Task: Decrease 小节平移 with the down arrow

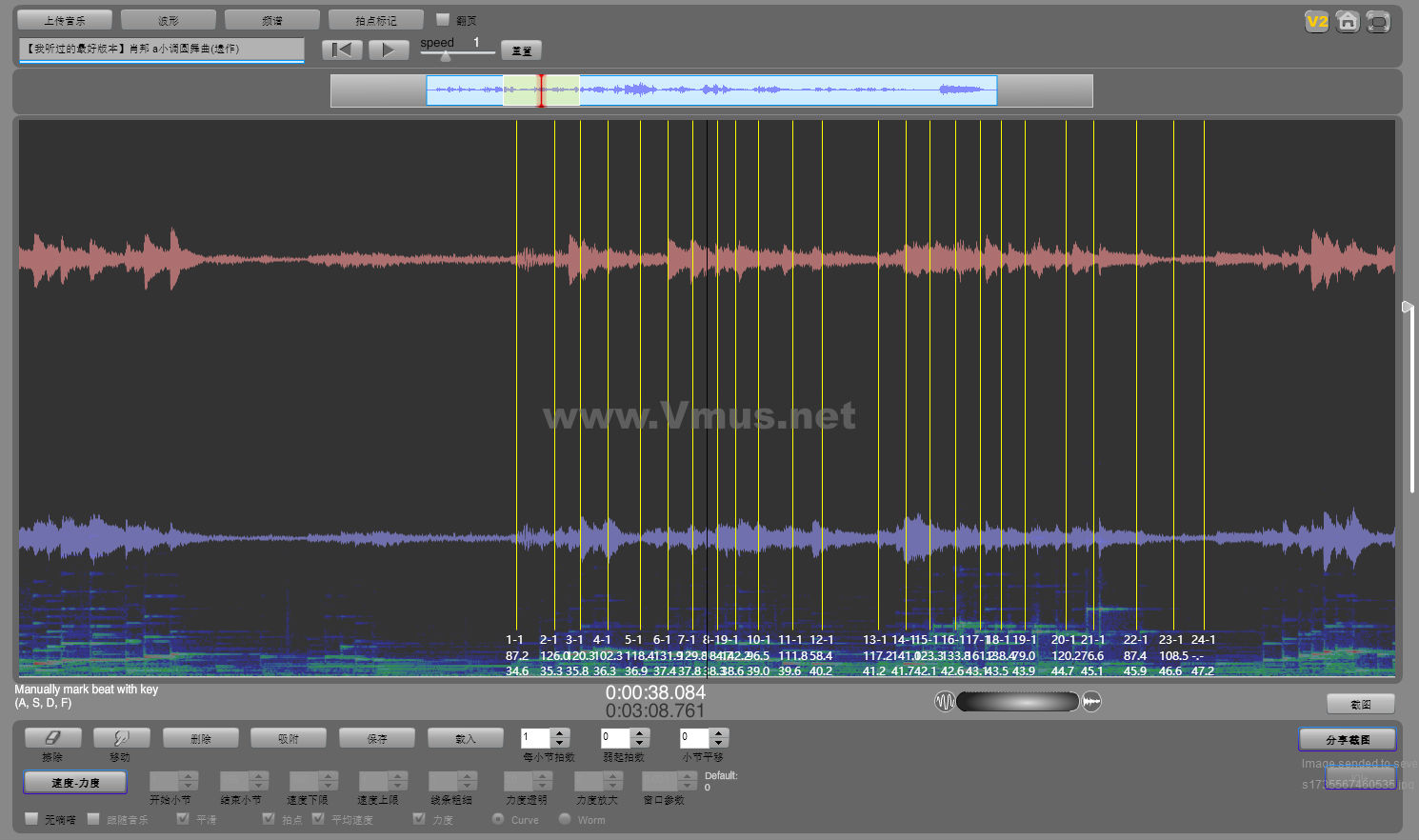Action: (719, 743)
